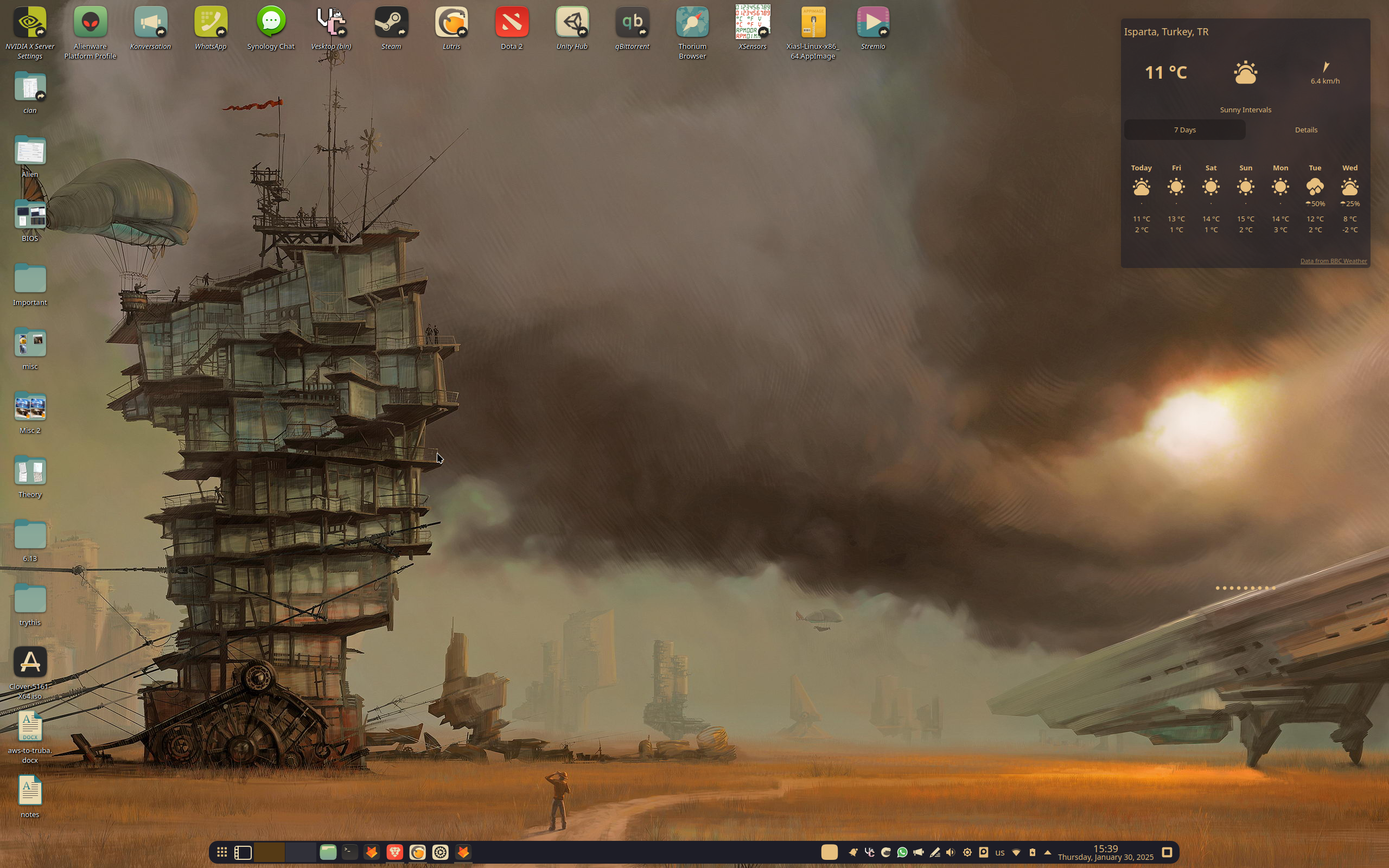Open WhatsApp tray icon
1389x868 pixels.
(x=902, y=852)
